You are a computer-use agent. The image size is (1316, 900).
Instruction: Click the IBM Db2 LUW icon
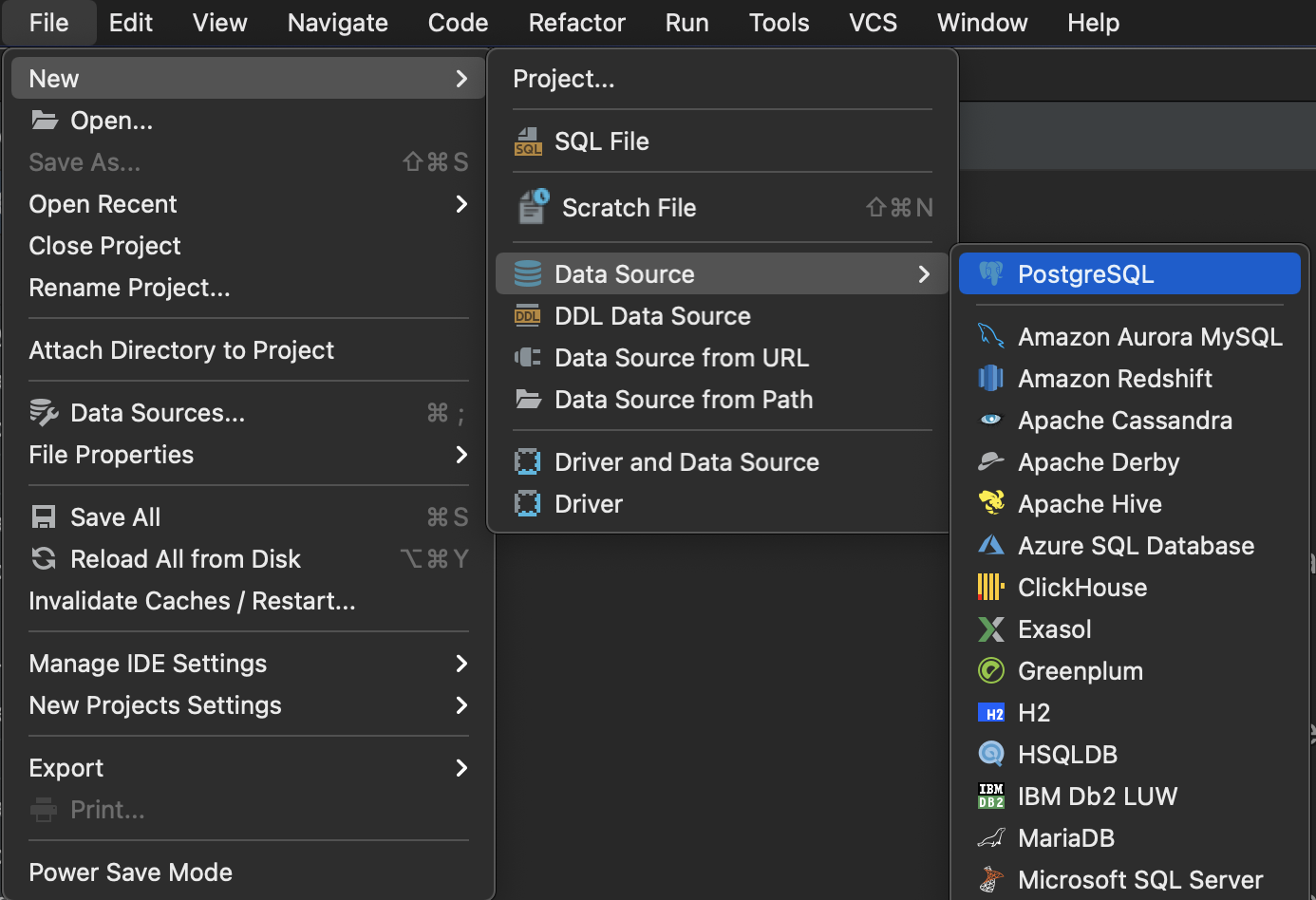(x=990, y=796)
